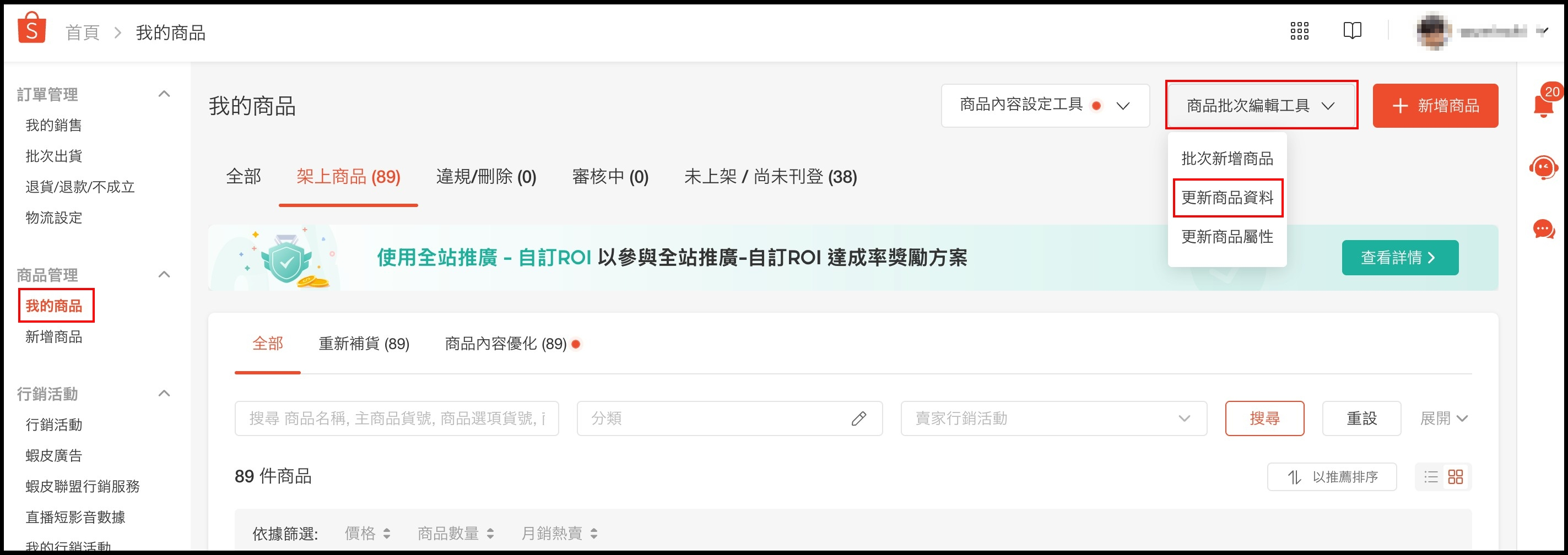Switch to grid view icon
This screenshot has width=1568, height=555.
pyautogui.click(x=1456, y=477)
